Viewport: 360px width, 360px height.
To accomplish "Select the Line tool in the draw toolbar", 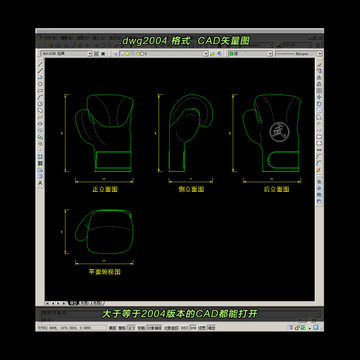I will pos(40,63).
